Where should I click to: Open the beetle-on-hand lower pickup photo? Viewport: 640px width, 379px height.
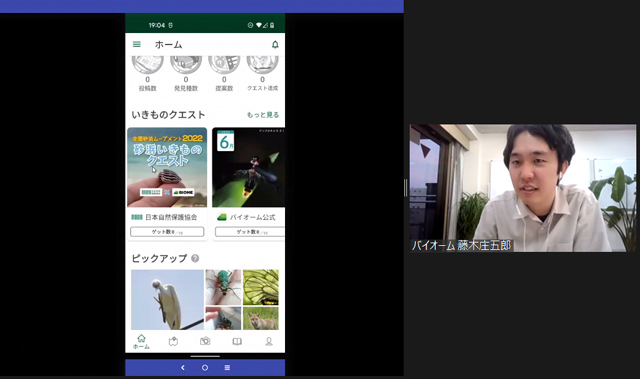point(223,318)
